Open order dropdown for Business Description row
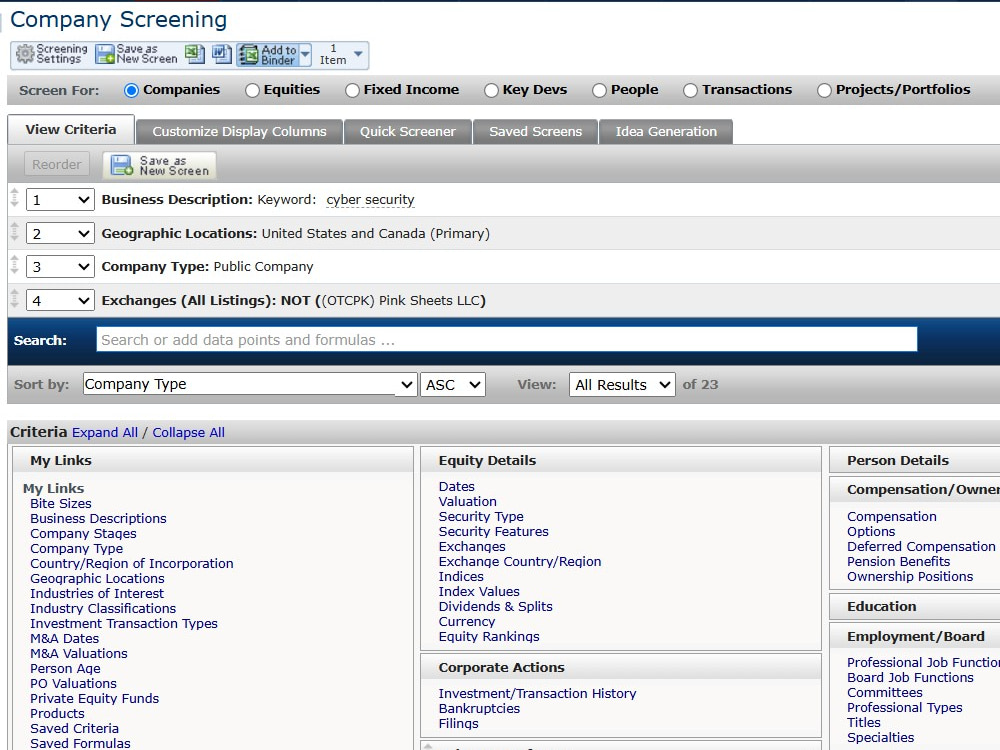The image size is (1000, 750). point(60,200)
